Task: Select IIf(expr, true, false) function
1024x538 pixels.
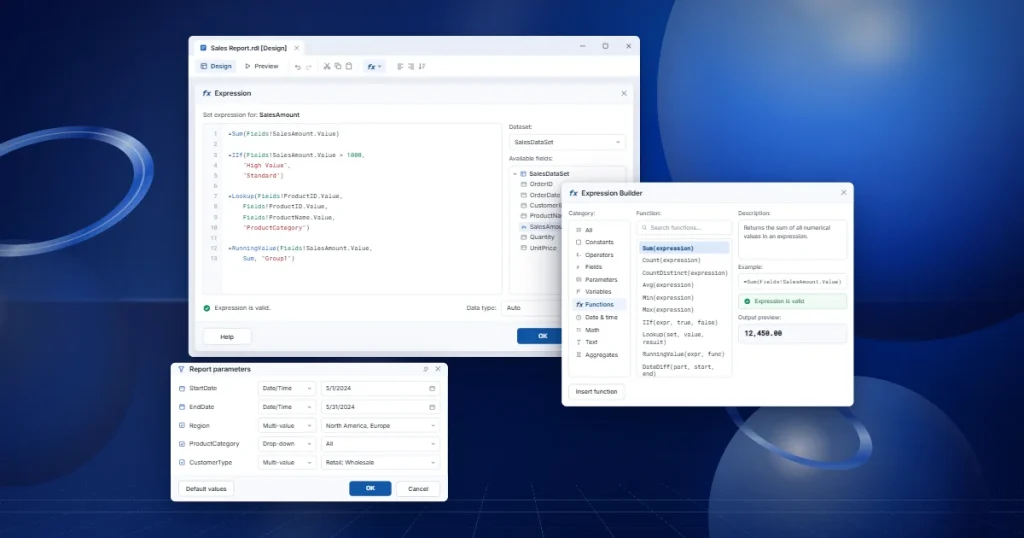Action: [679, 323]
